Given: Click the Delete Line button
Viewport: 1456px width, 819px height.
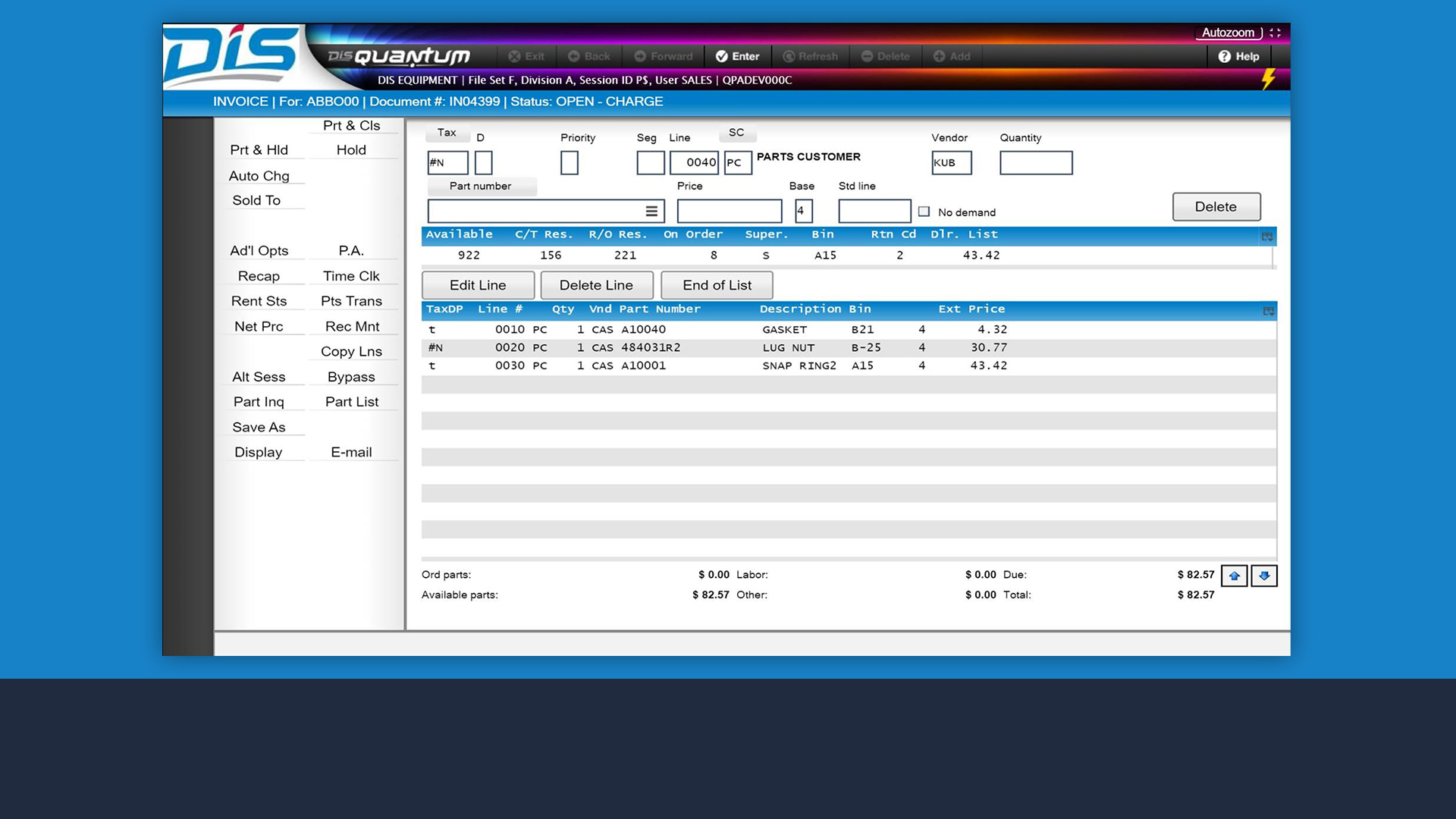Looking at the screenshot, I should (x=596, y=285).
